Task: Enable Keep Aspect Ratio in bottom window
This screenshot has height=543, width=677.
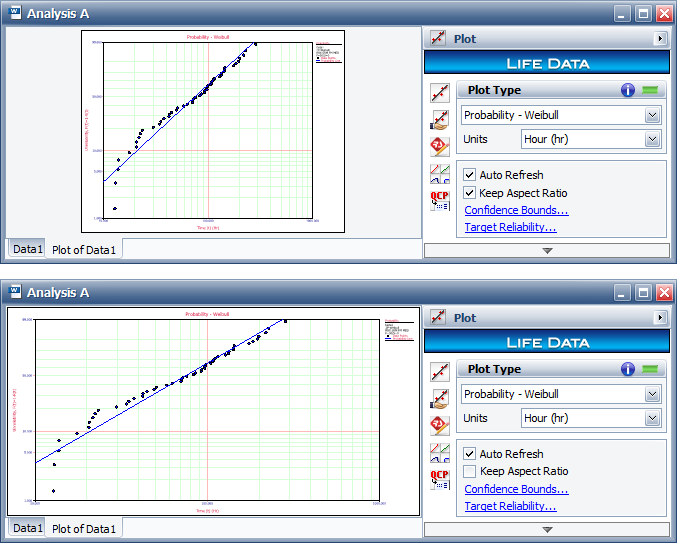Action: pos(470,472)
